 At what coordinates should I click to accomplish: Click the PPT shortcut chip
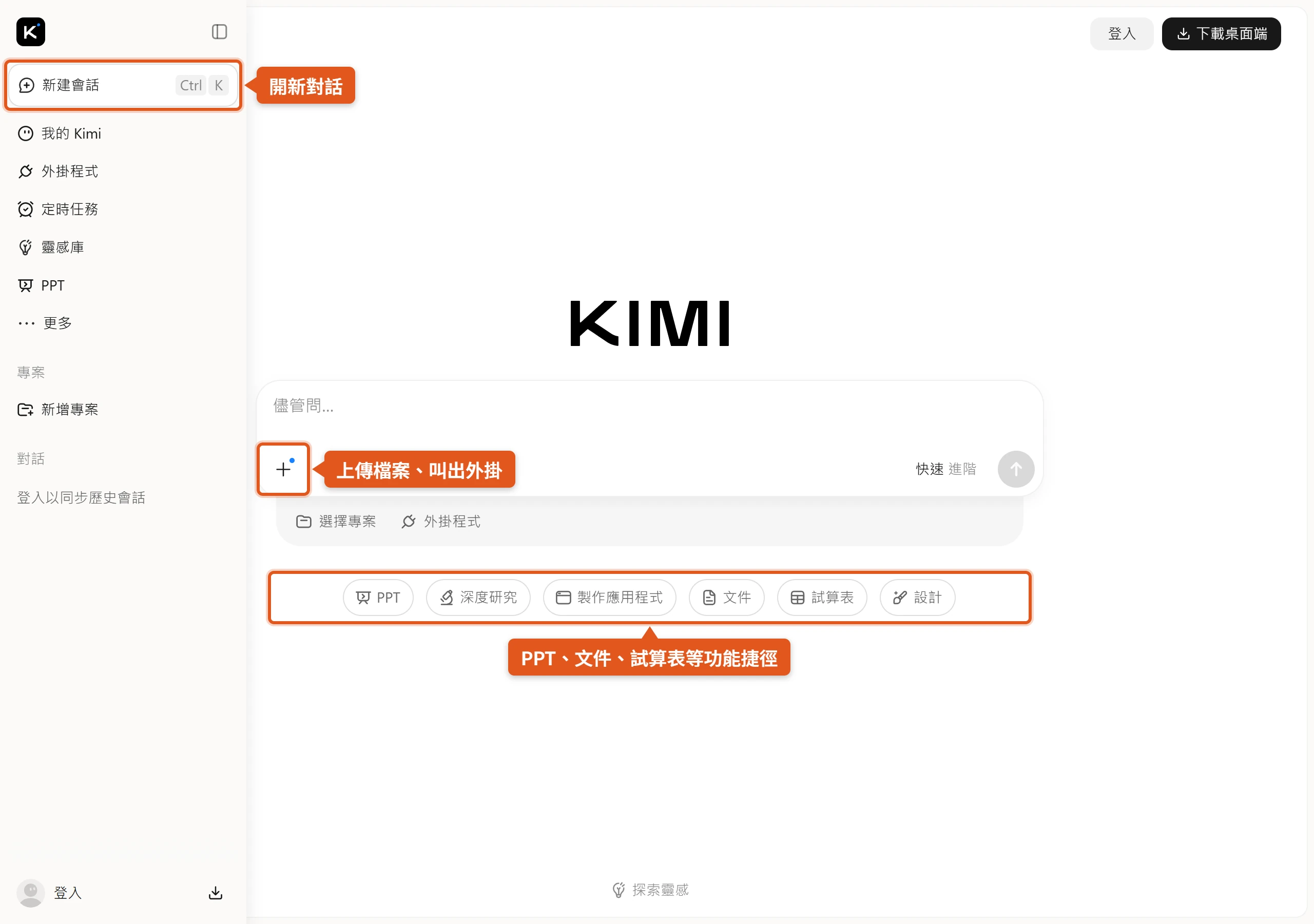[x=378, y=598]
